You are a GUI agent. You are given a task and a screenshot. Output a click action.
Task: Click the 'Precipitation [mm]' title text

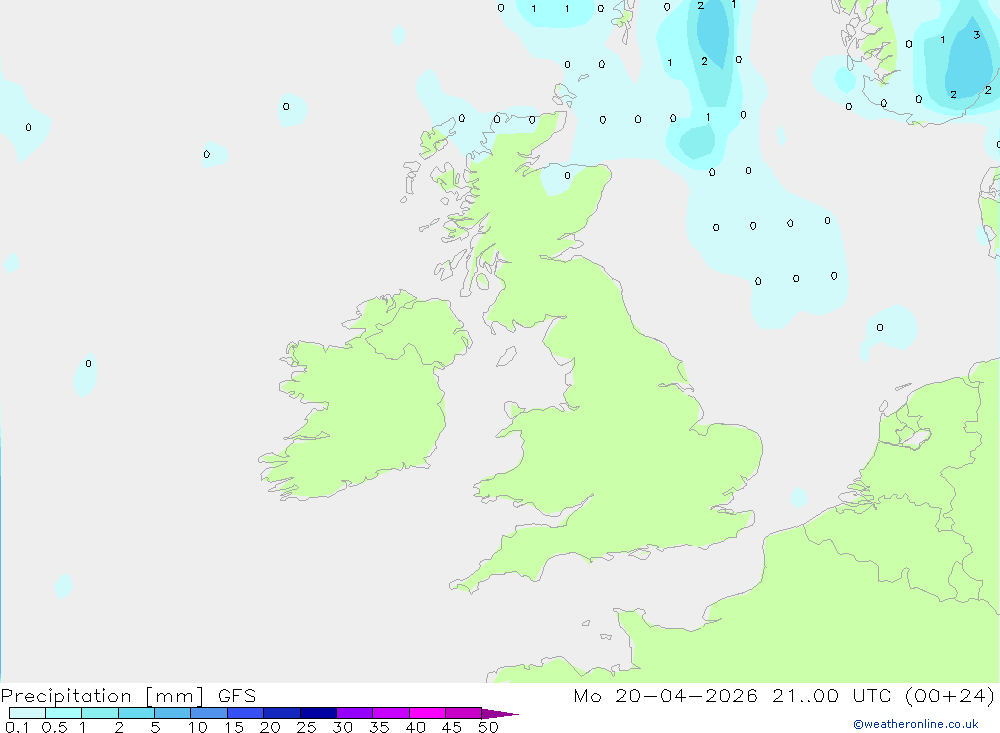click(102, 696)
